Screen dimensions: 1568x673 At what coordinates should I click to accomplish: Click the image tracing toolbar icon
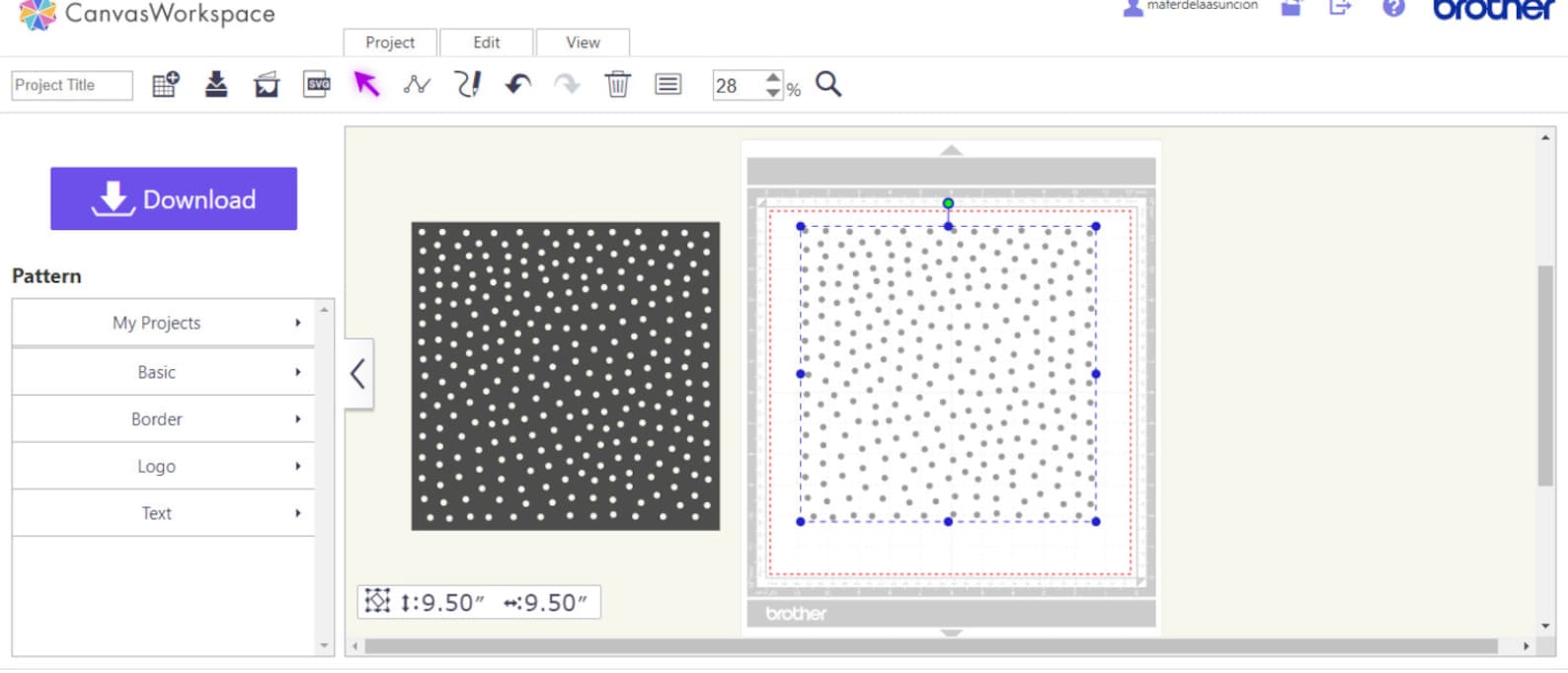267,85
